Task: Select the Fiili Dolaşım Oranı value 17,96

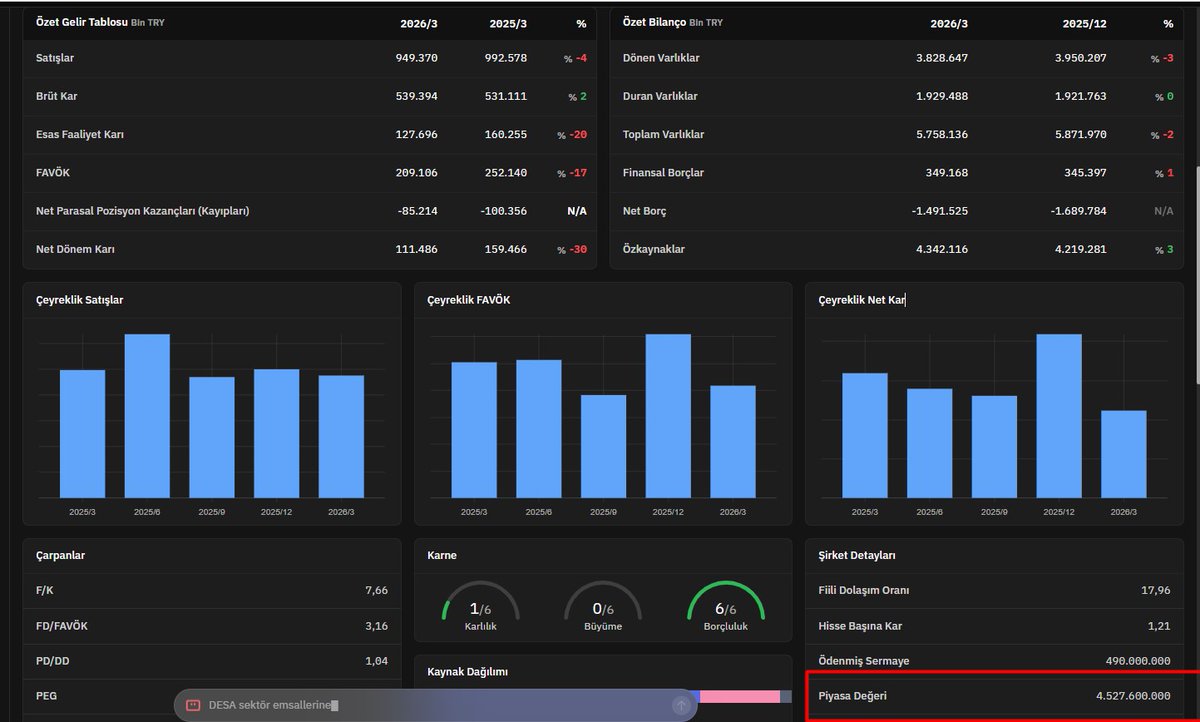Action: (1157, 590)
